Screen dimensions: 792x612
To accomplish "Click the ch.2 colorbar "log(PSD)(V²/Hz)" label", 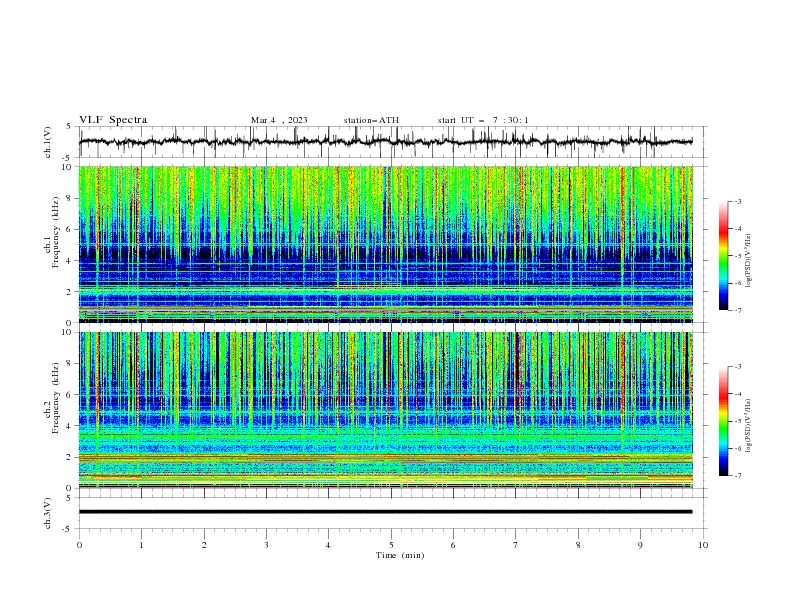I will pyautogui.click(x=749, y=425).
